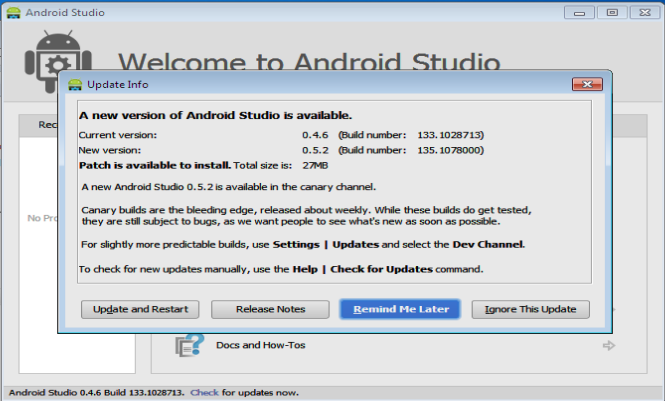
Task: Minimize the Android Studio window
Action: [x=579, y=13]
